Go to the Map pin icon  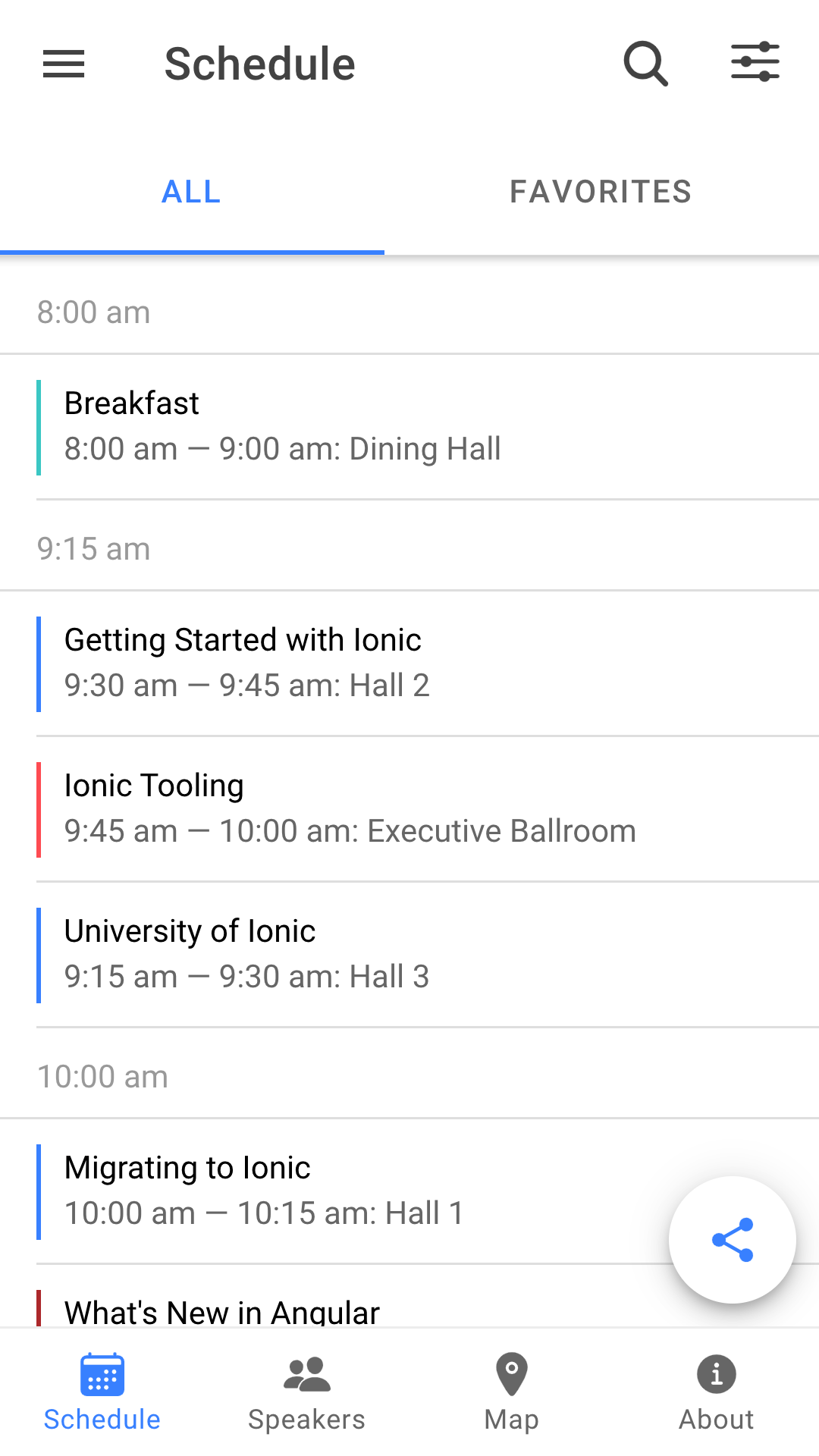click(512, 1374)
